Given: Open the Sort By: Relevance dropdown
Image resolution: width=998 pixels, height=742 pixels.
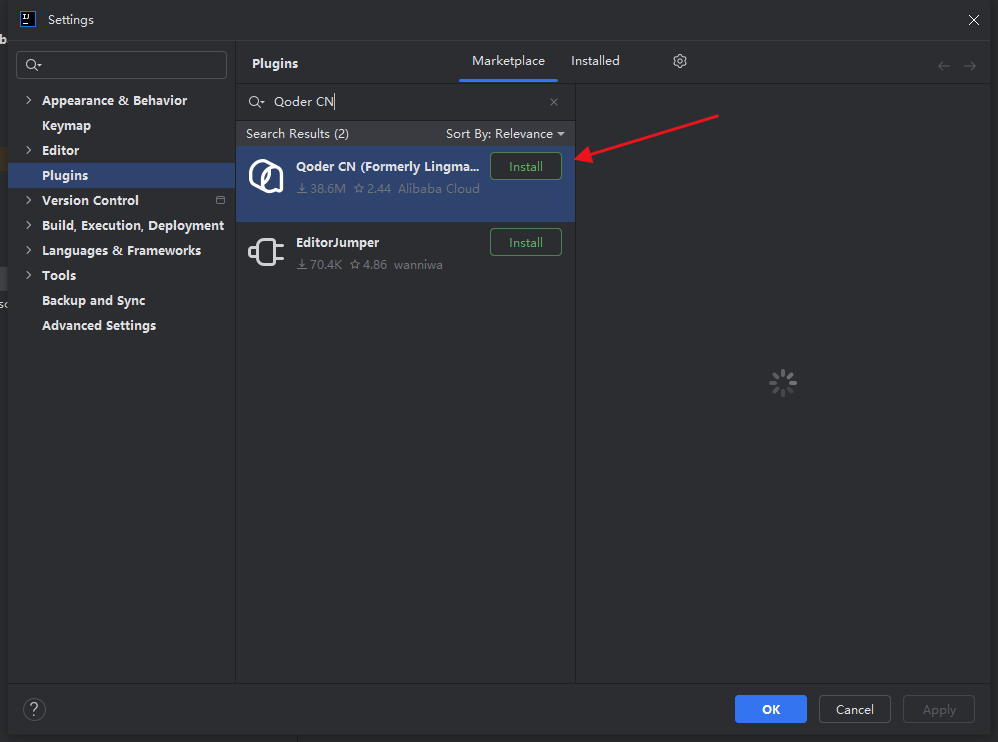Looking at the screenshot, I should (x=505, y=134).
